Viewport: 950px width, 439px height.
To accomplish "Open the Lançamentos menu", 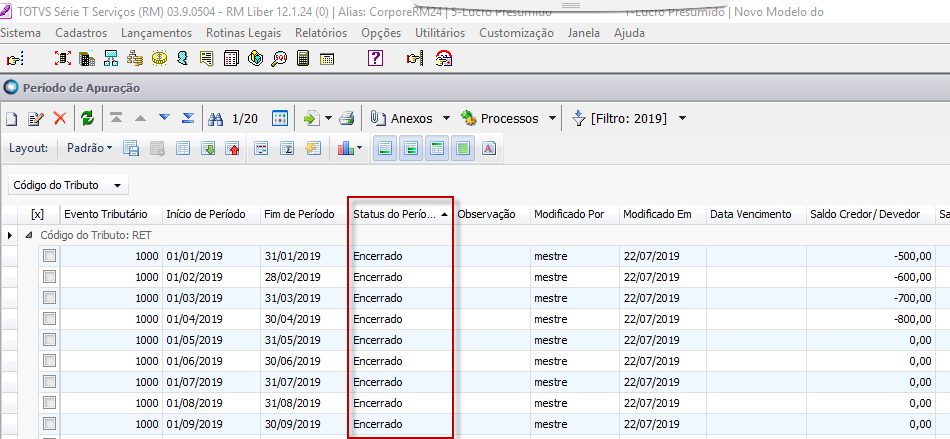I will 156,33.
